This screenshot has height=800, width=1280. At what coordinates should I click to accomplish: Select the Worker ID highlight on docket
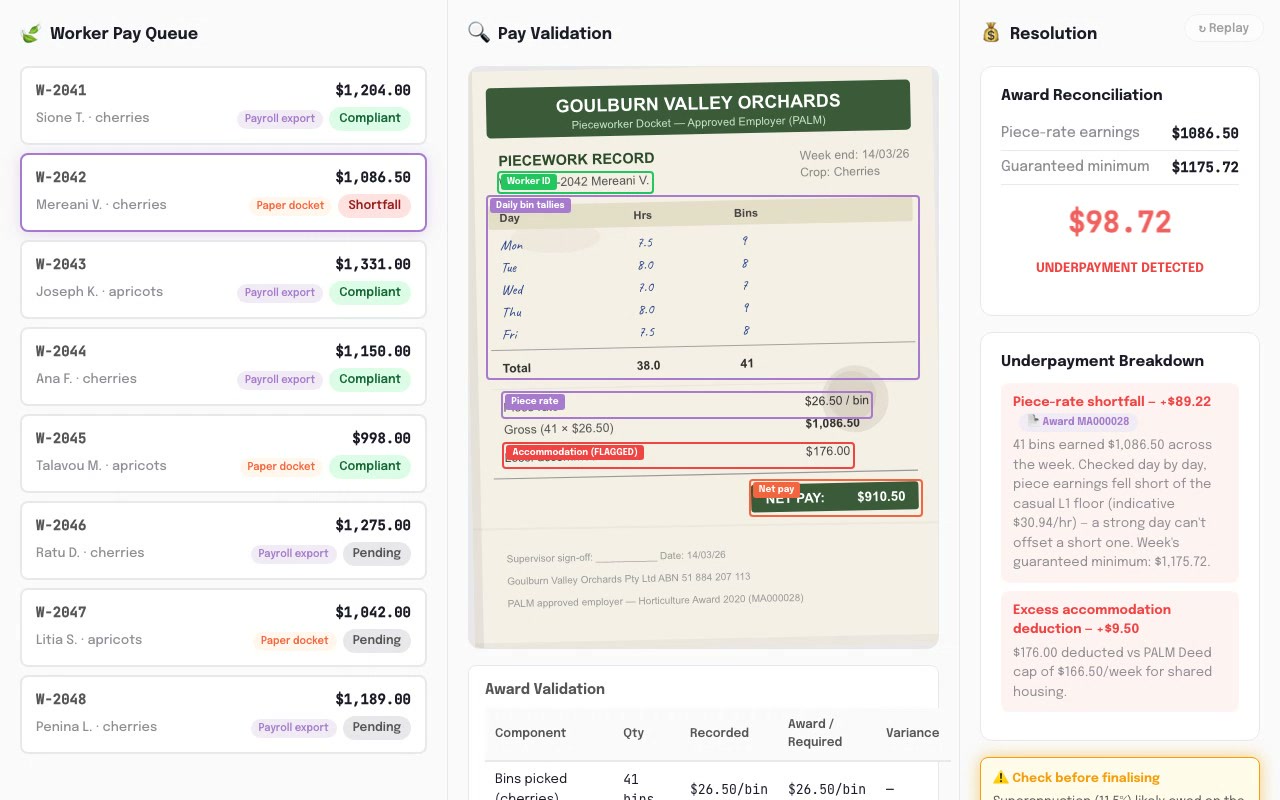coord(575,182)
